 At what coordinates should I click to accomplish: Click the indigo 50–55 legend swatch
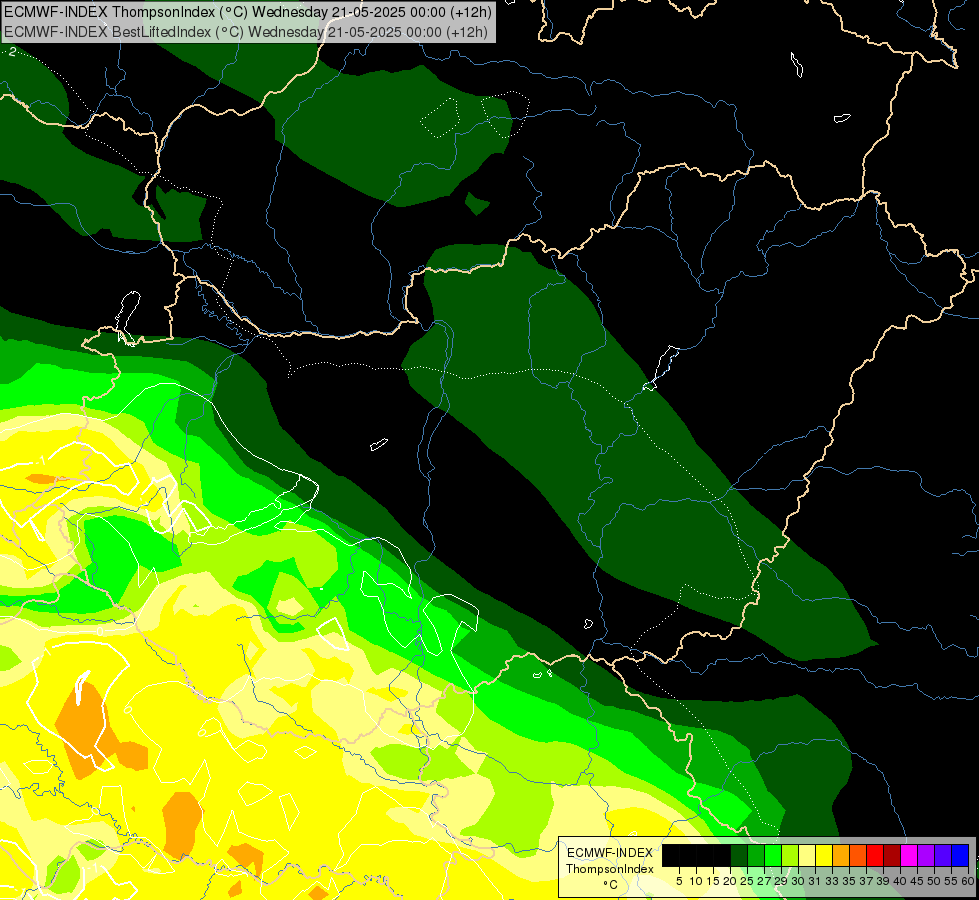pos(943,855)
